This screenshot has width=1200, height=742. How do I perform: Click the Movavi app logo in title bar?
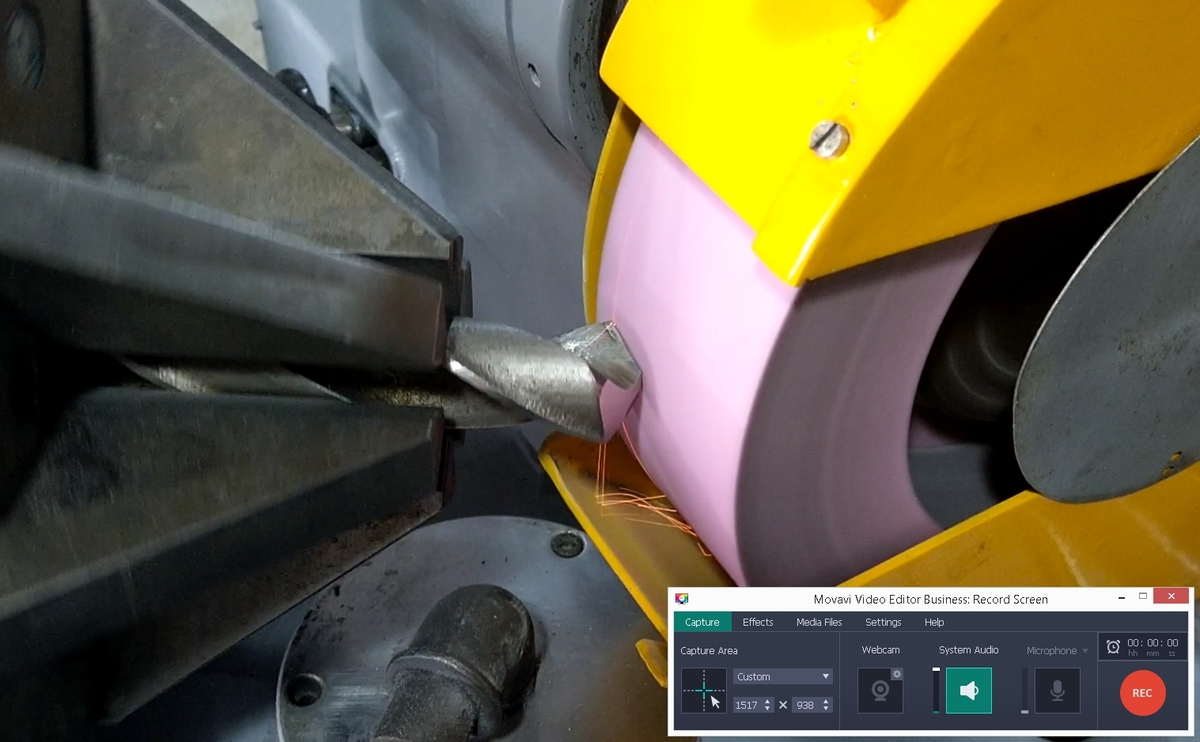[x=682, y=599]
